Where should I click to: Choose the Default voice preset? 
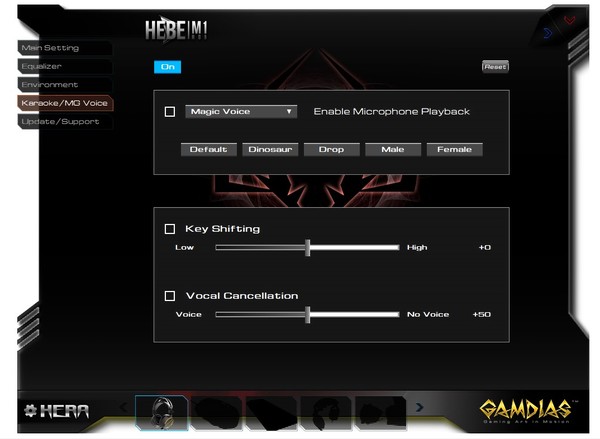coord(209,150)
